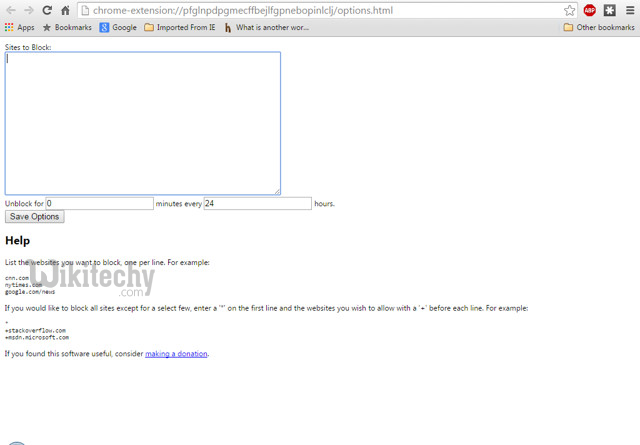Click the example text 'cnn.com'

point(17,278)
